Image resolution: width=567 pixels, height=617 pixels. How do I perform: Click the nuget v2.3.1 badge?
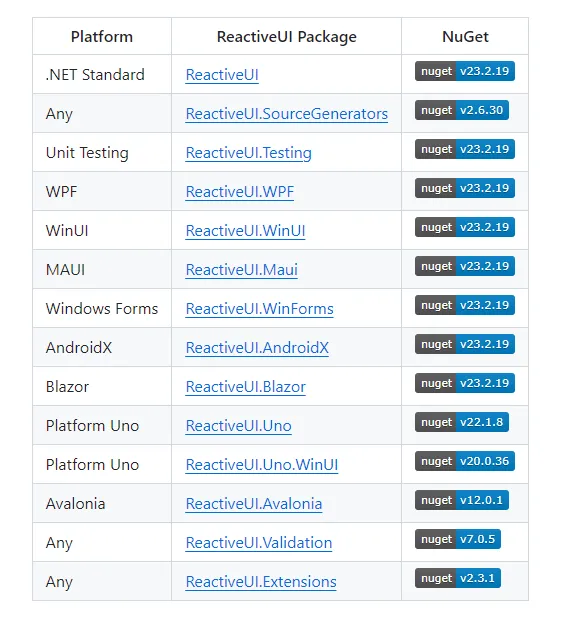pos(458,578)
